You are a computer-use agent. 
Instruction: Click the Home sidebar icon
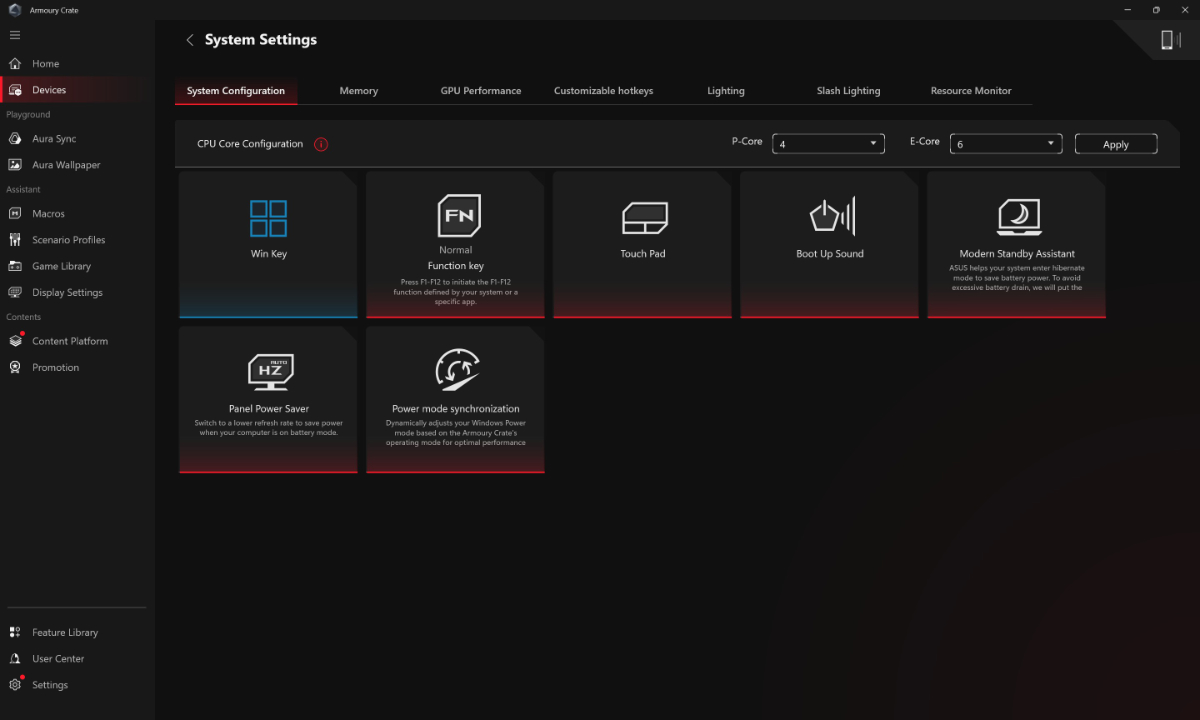[15, 63]
